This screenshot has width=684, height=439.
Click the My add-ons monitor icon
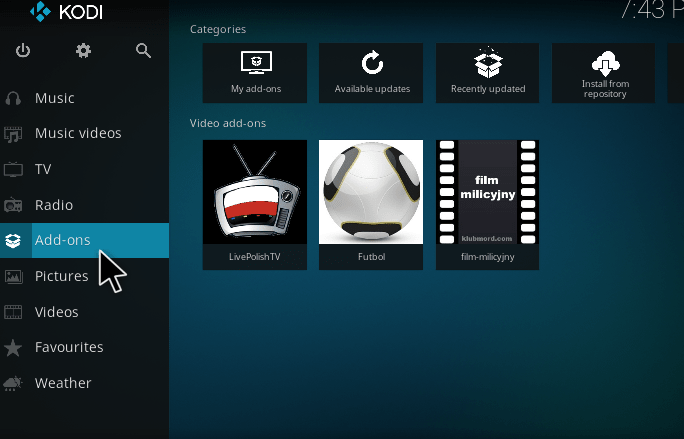256,63
